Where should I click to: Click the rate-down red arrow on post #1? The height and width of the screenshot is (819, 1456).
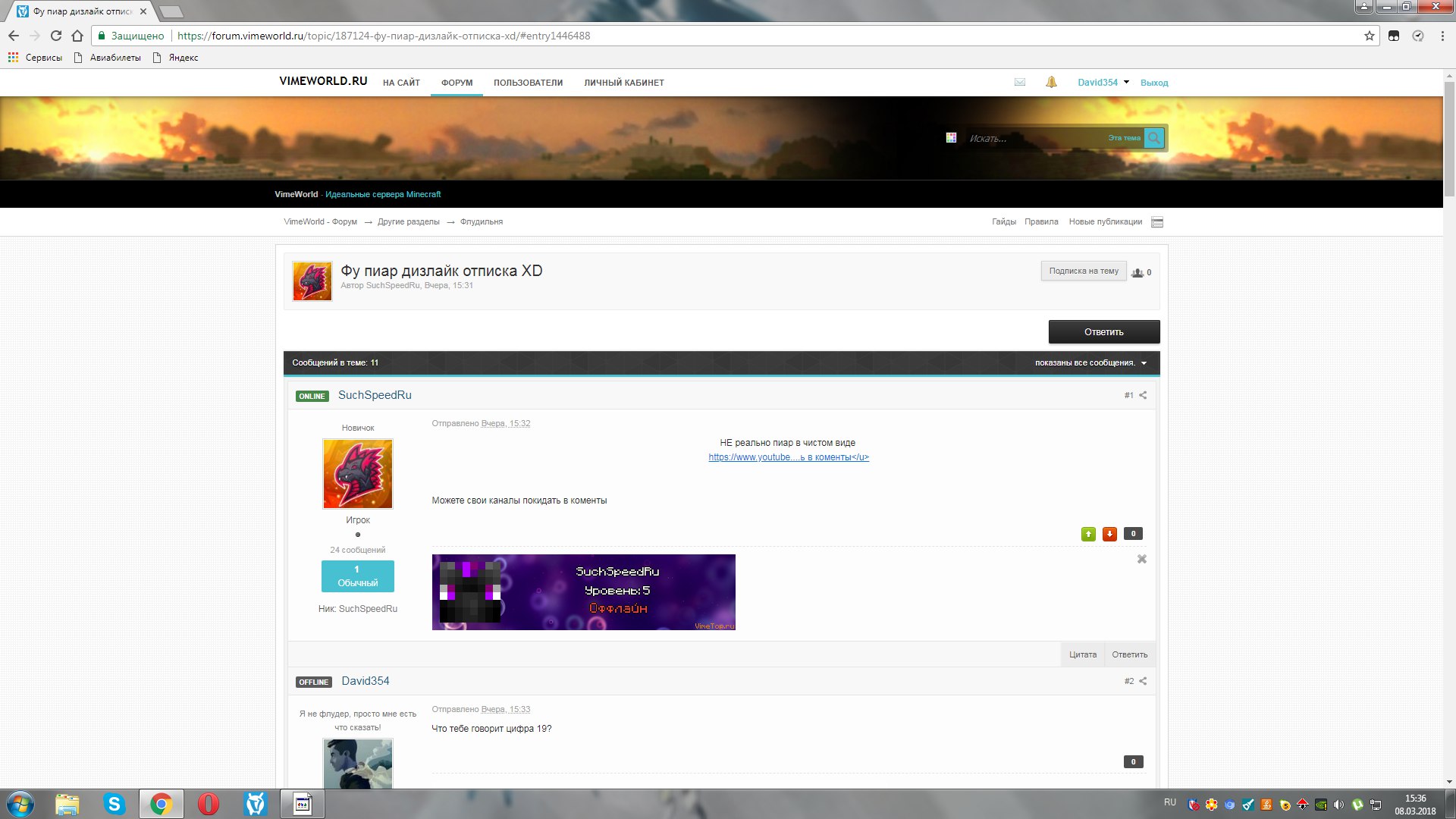(x=1109, y=534)
